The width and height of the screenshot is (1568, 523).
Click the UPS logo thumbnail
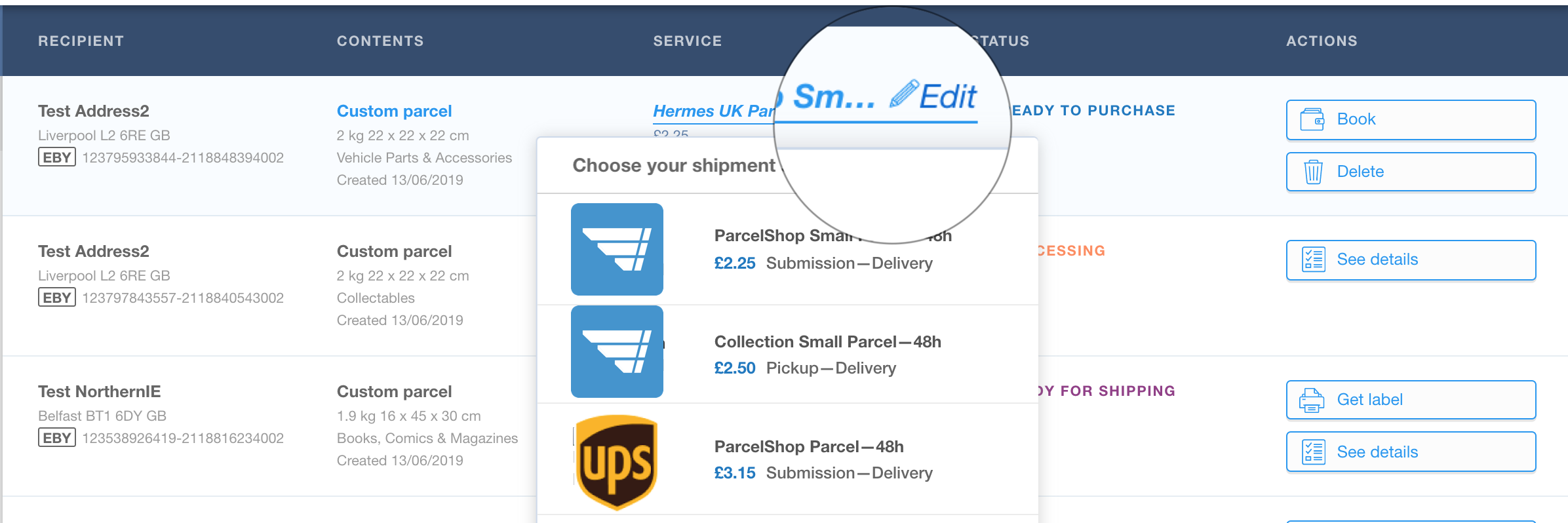click(x=617, y=462)
